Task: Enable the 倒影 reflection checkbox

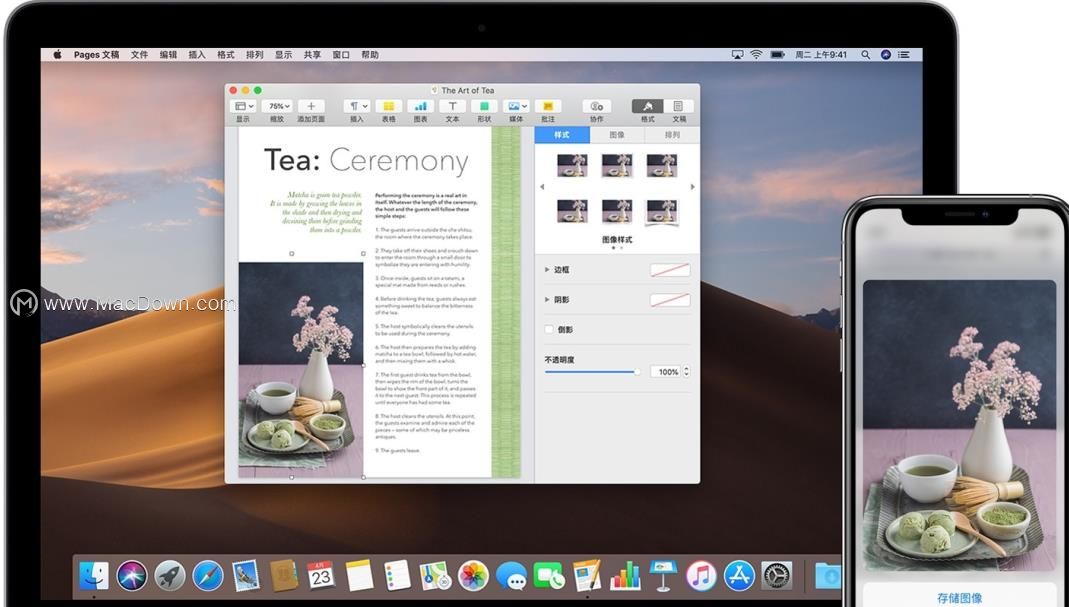Action: pos(549,330)
